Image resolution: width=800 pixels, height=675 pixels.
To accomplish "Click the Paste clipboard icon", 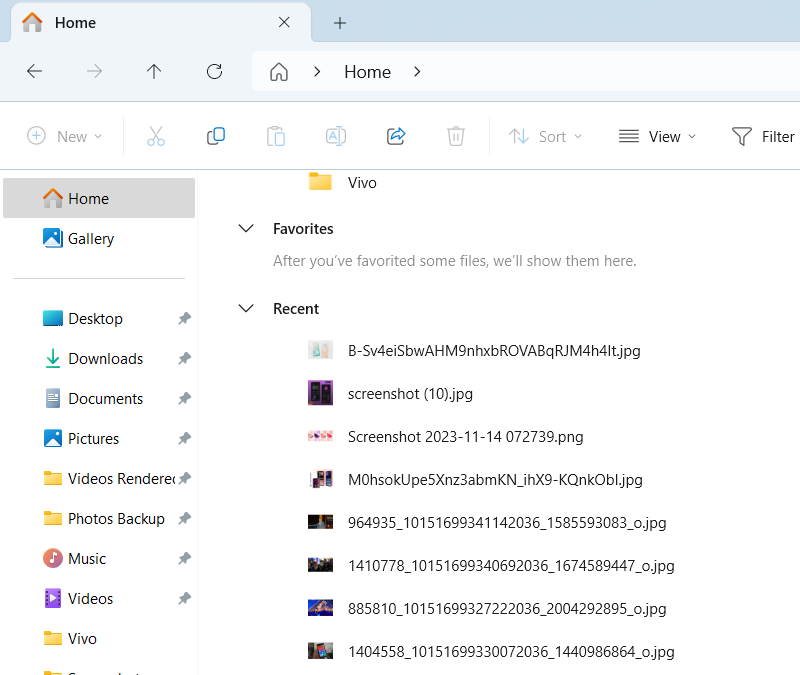I will pyautogui.click(x=276, y=136).
